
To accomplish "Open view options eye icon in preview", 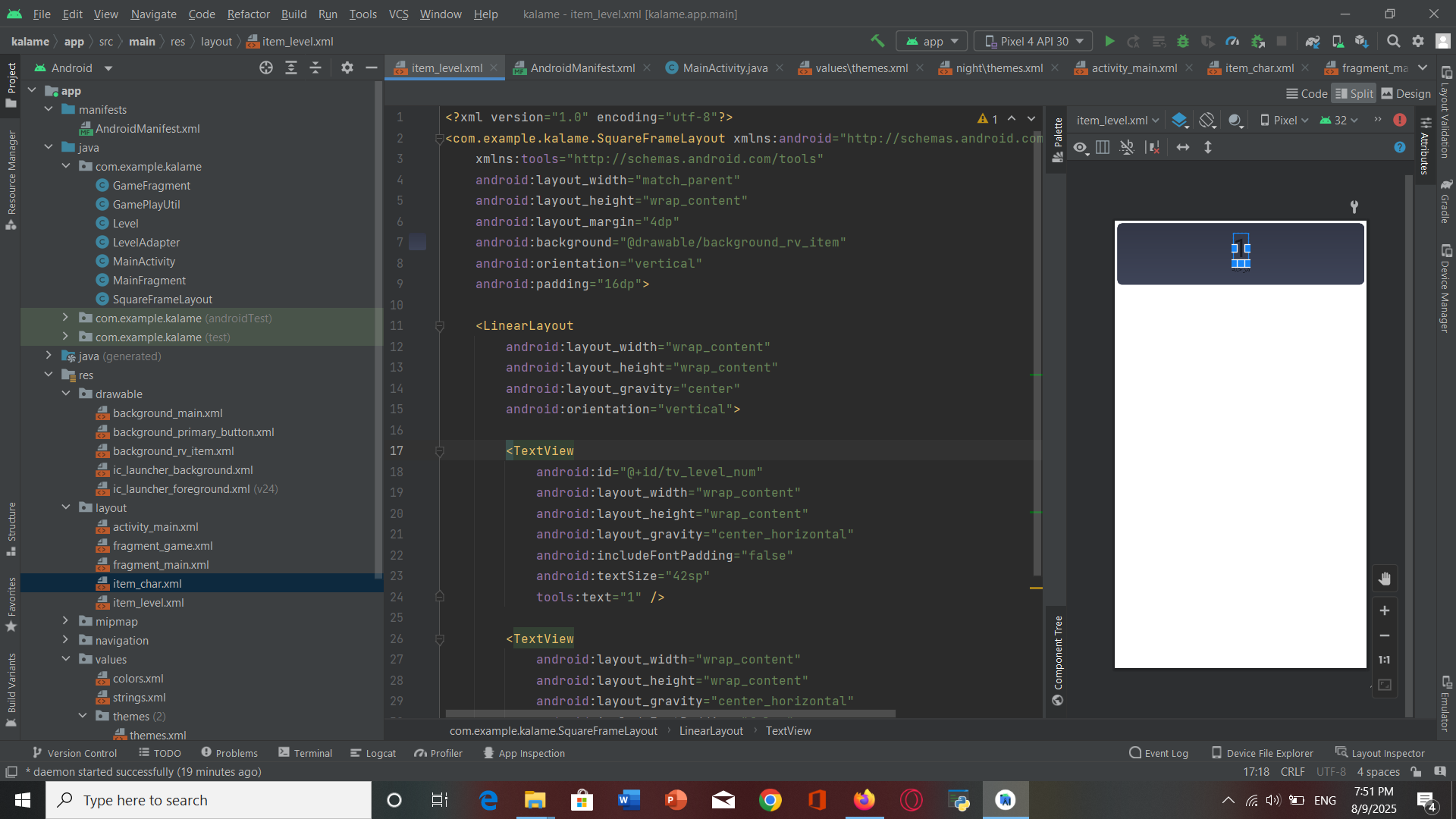I will pyautogui.click(x=1081, y=147).
